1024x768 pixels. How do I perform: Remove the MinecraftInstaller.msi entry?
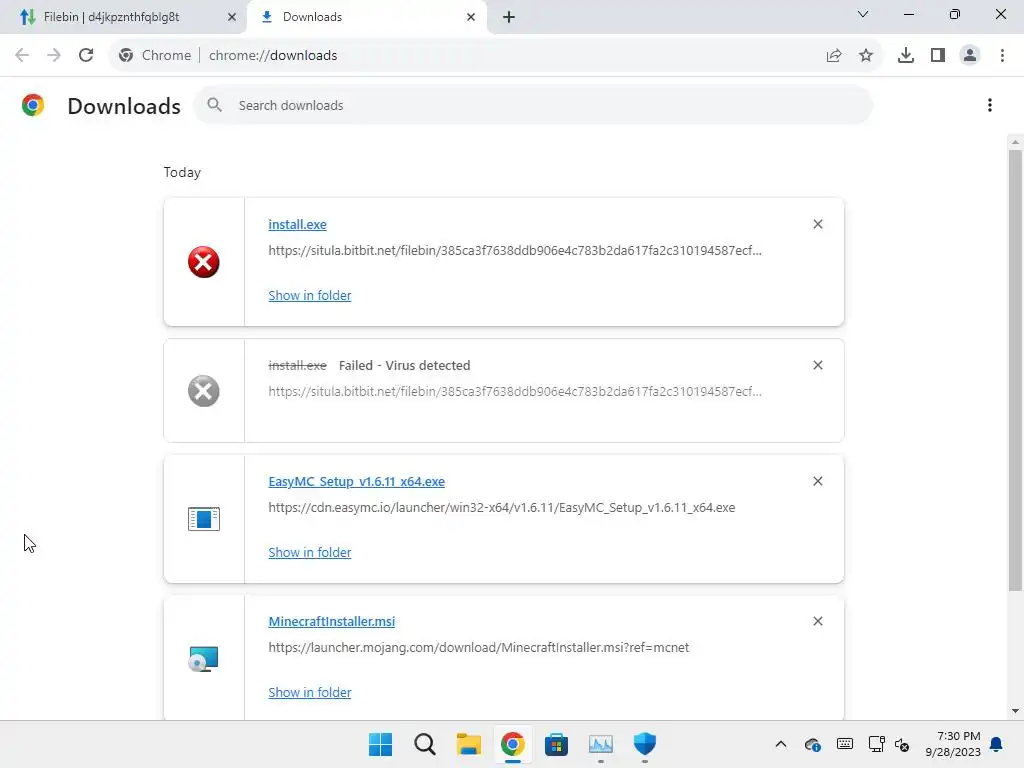[x=818, y=621]
